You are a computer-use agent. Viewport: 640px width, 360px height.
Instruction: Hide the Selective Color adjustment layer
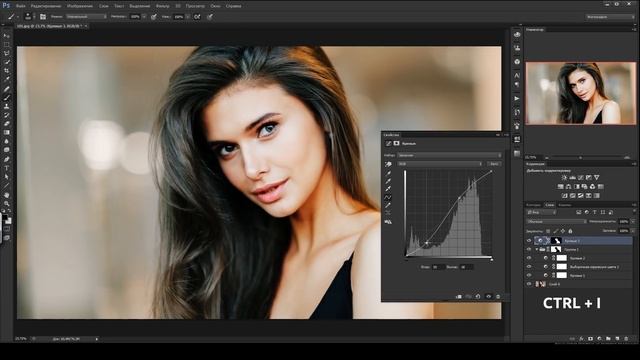(x=529, y=267)
